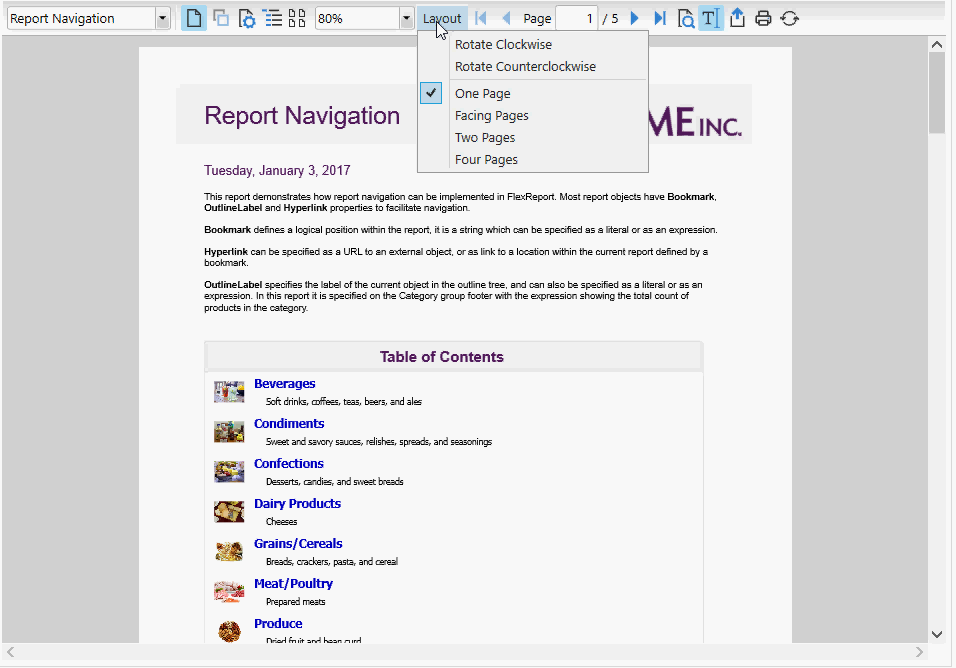
Task: Open the Beverages link
Action: point(285,383)
